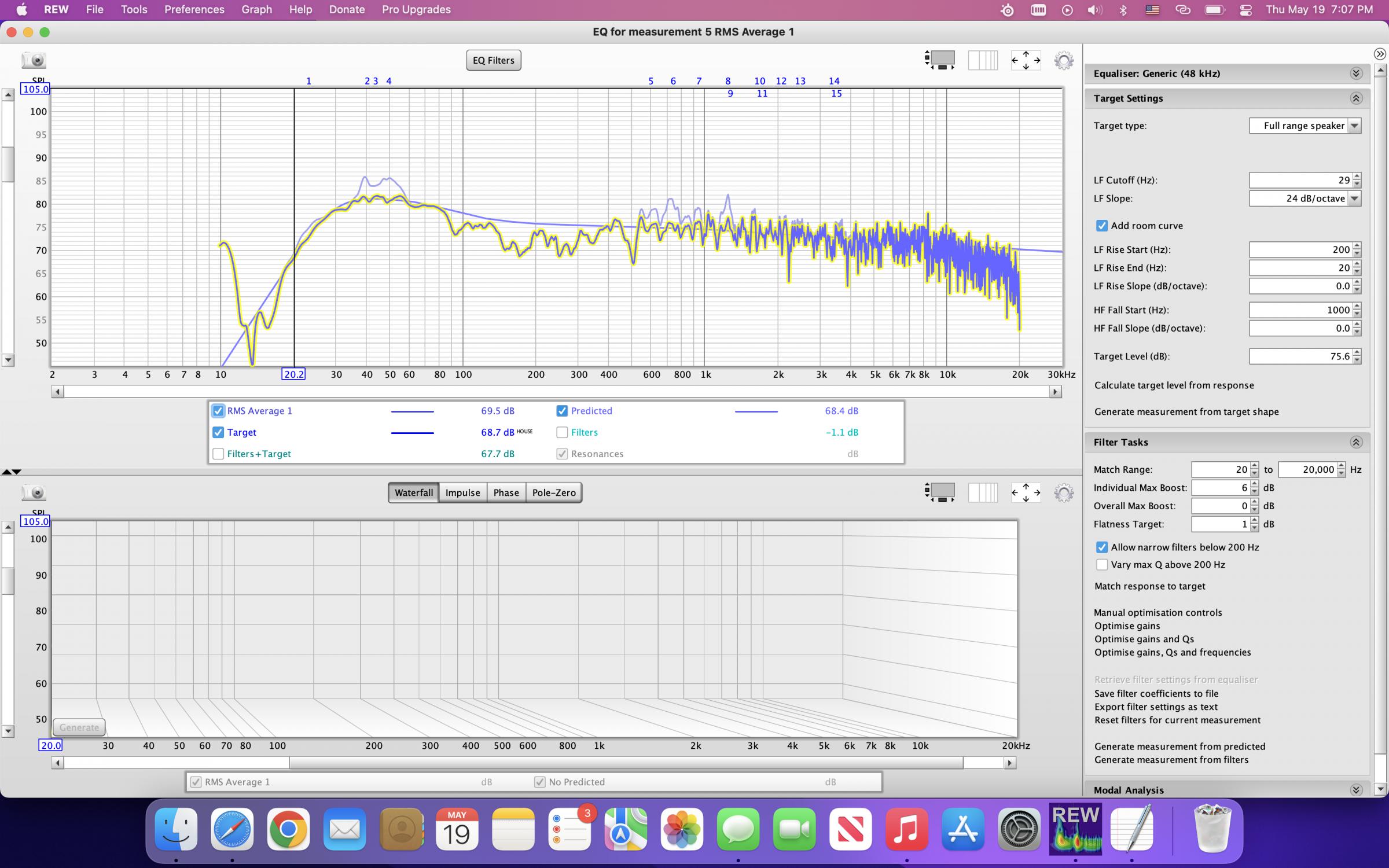Expand the Modal Analysis panel section

click(1356, 790)
